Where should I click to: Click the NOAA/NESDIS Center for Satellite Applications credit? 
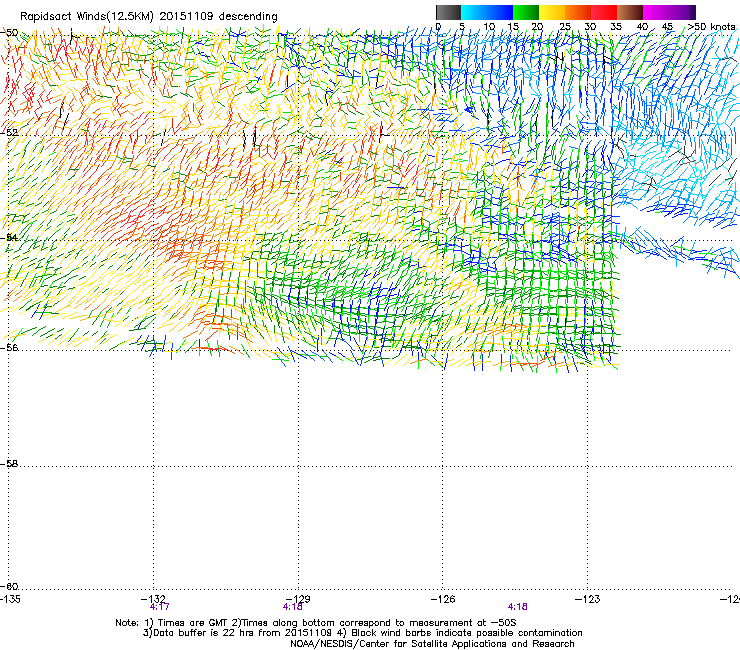(x=432, y=644)
